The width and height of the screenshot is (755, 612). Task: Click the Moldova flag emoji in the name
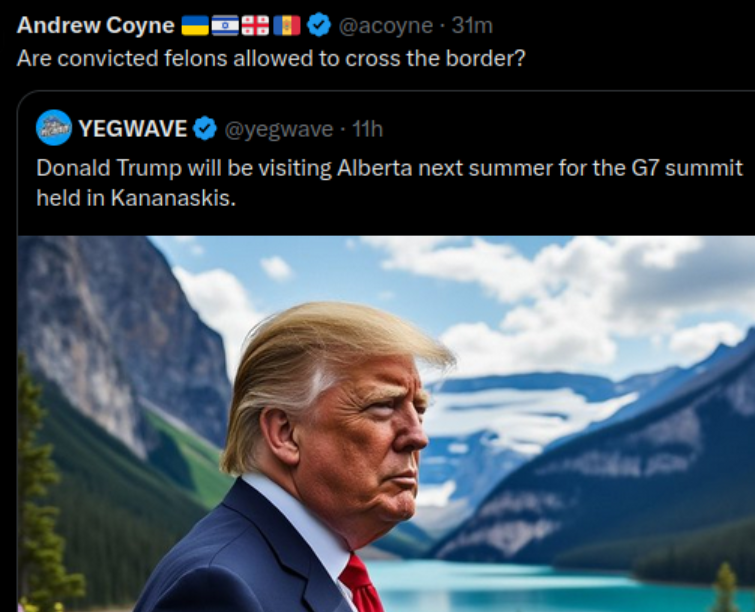point(287,26)
